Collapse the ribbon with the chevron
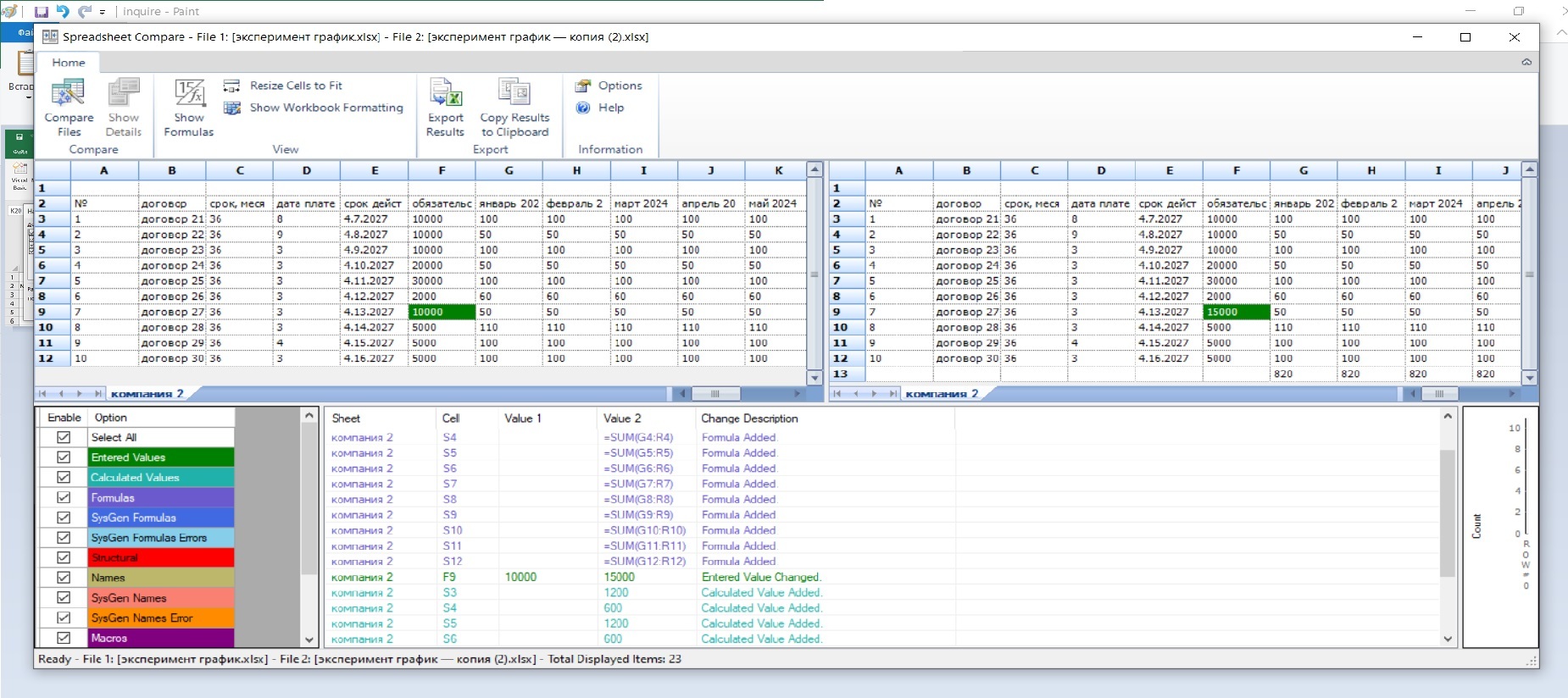1568x698 pixels. pos(1526,62)
